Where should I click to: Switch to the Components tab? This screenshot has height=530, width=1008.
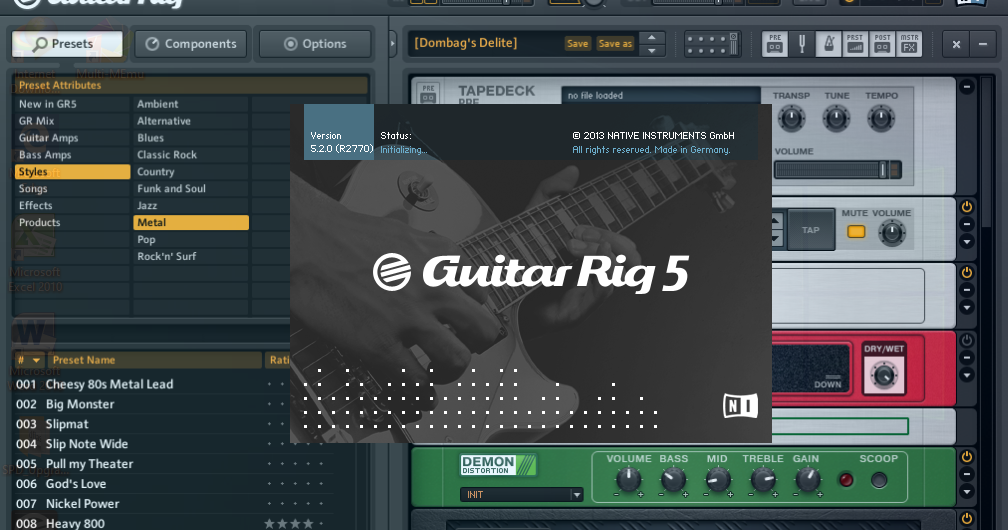click(x=191, y=44)
